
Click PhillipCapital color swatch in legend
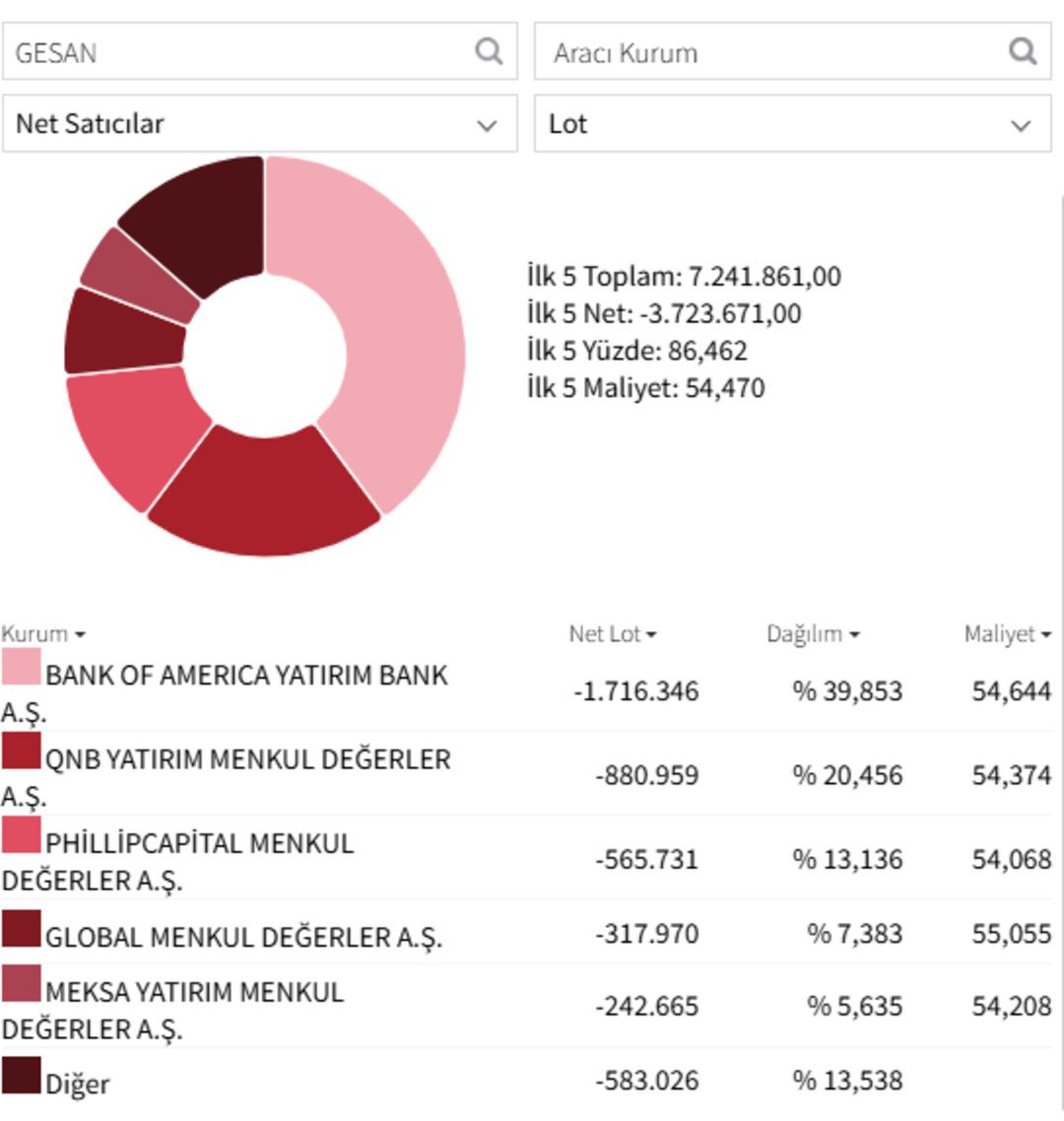[21, 834]
